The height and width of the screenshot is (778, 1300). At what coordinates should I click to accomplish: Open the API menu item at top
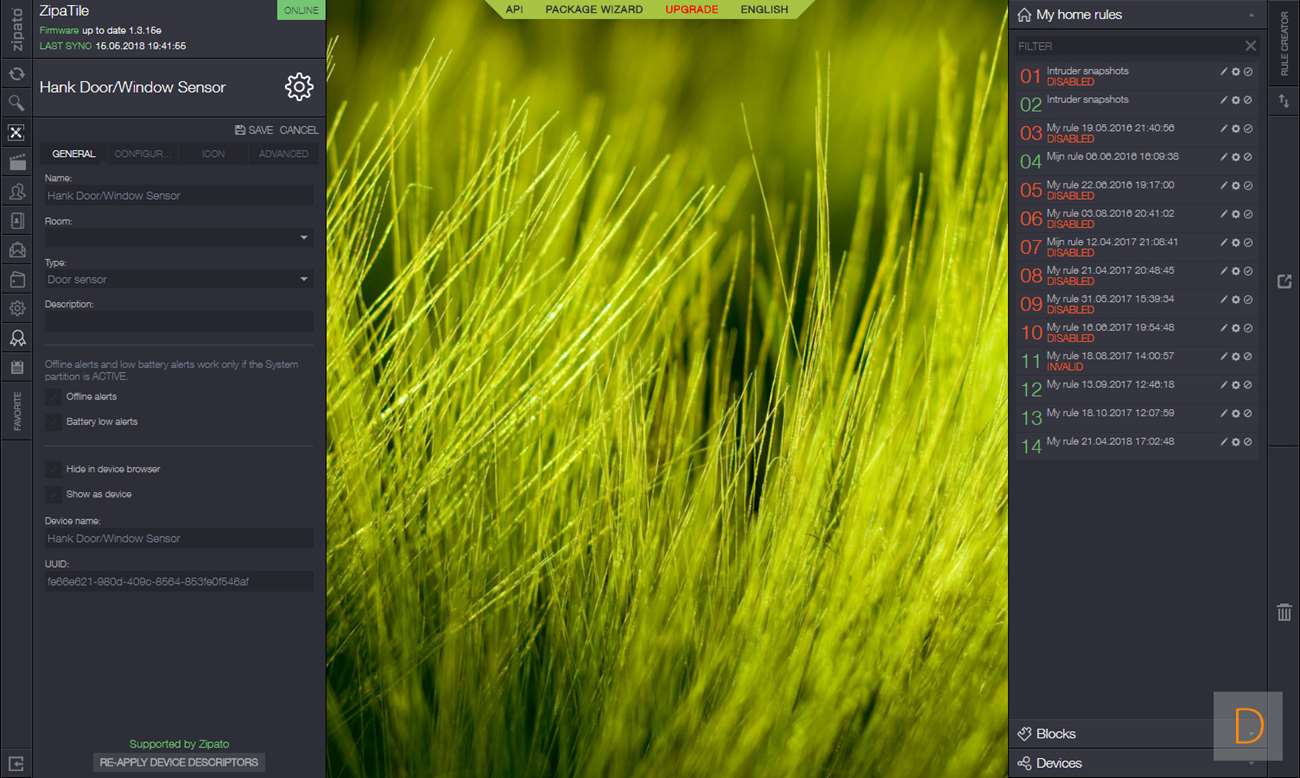tap(514, 10)
